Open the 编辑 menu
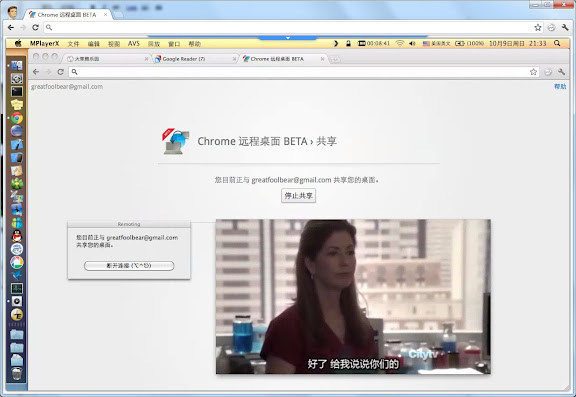The image size is (576, 397). pyautogui.click(x=94, y=44)
